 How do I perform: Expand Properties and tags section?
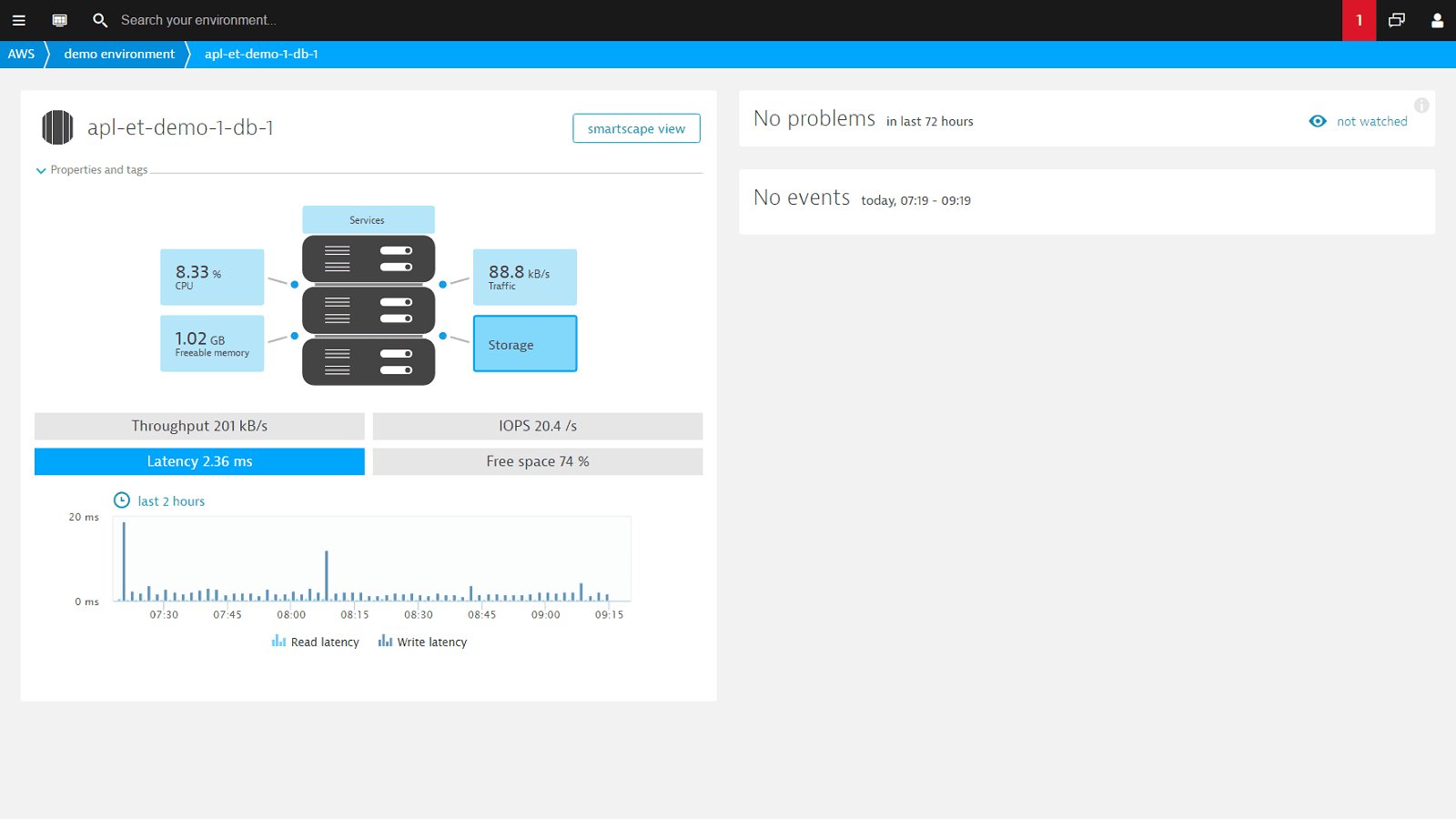tap(91, 170)
